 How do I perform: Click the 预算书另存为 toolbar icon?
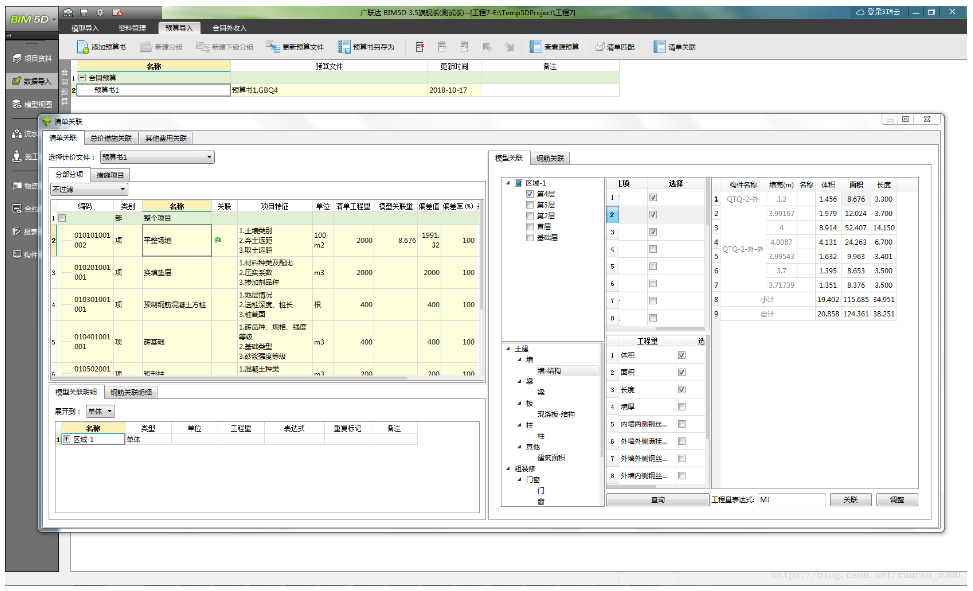tap(344, 47)
